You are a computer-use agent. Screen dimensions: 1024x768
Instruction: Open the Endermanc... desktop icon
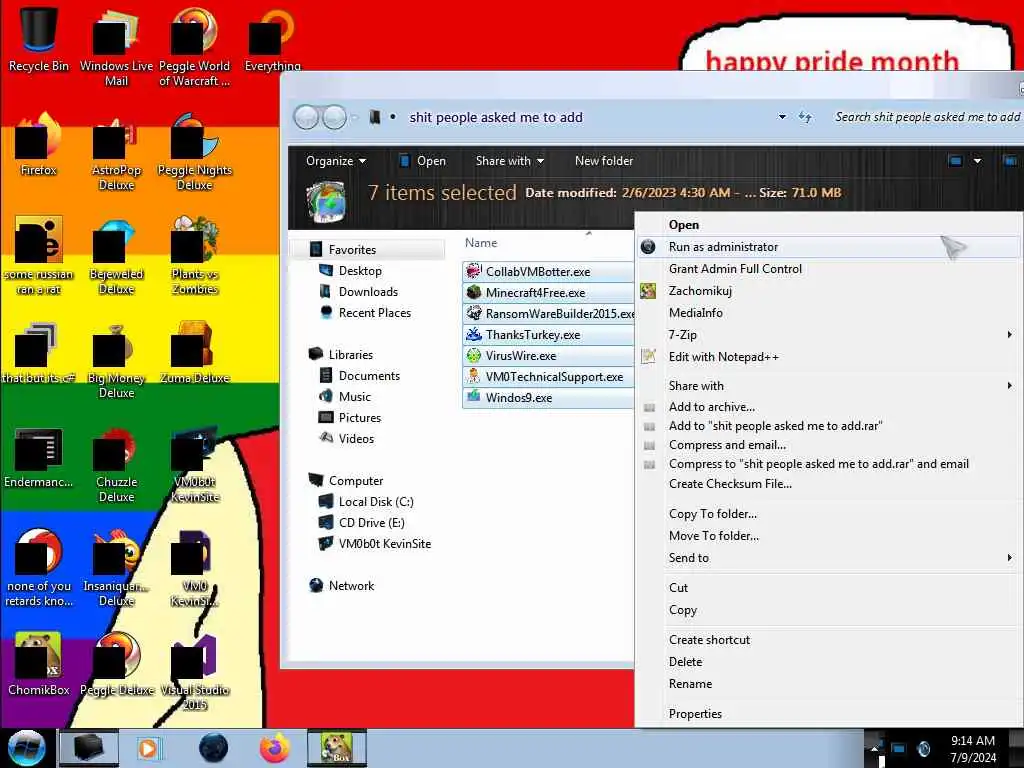click(39, 457)
